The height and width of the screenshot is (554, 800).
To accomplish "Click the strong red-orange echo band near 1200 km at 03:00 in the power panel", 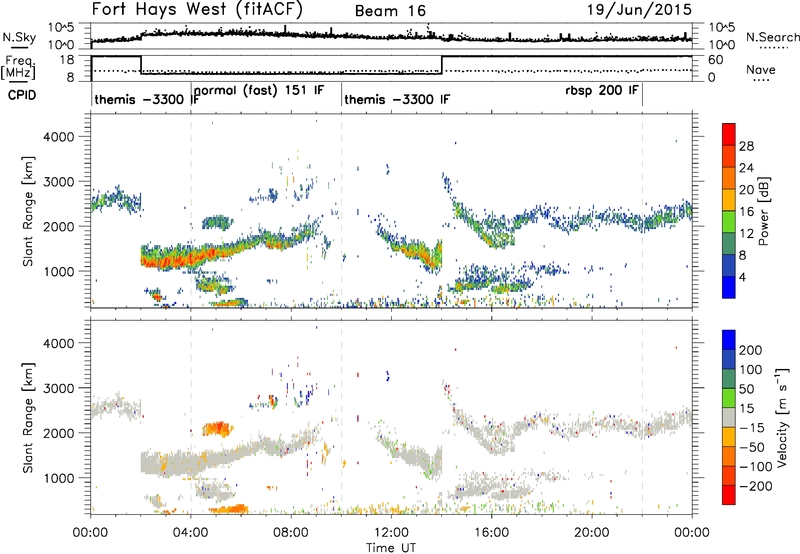I will coord(168,261).
